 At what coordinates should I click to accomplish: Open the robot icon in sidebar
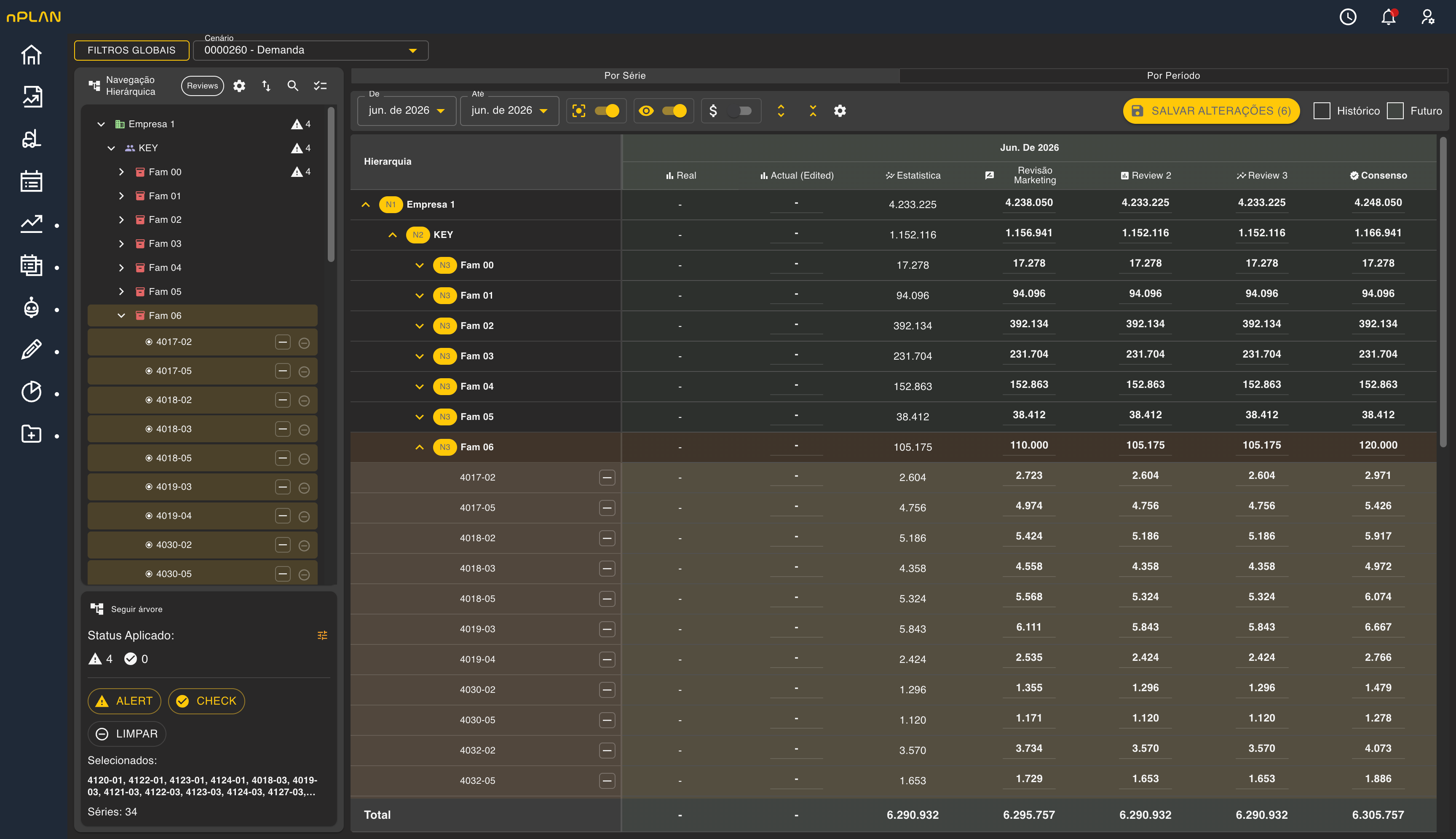(x=31, y=308)
